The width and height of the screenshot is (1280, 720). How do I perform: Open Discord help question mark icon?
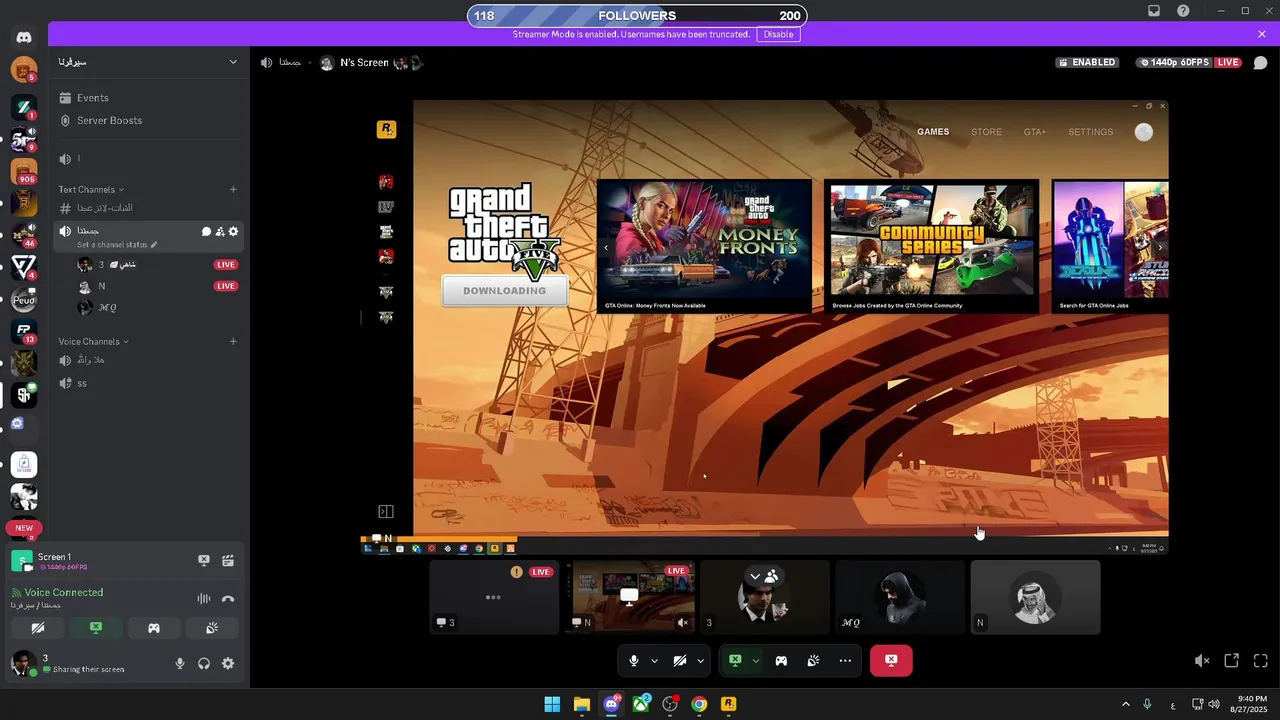click(x=1183, y=11)
